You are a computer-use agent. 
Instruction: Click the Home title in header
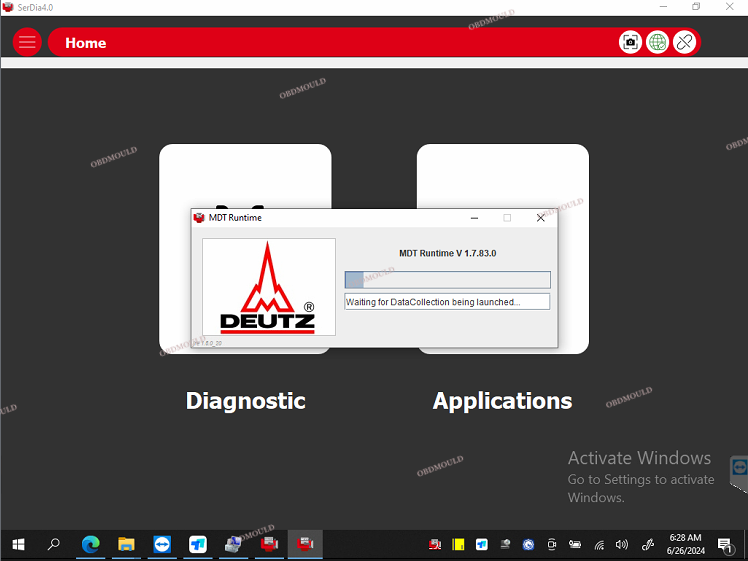point(86,43)
